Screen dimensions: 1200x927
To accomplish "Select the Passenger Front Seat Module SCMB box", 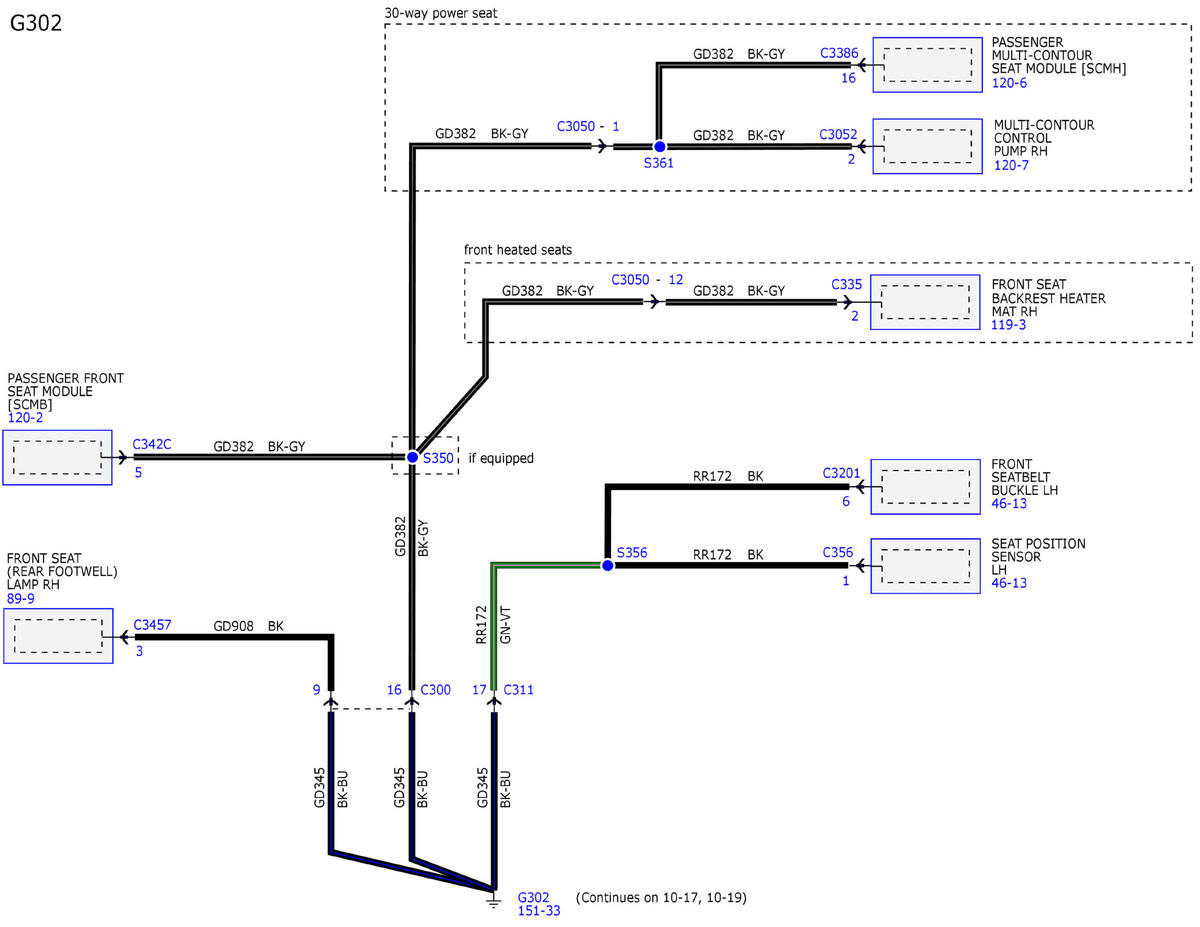I will point(57,458).
